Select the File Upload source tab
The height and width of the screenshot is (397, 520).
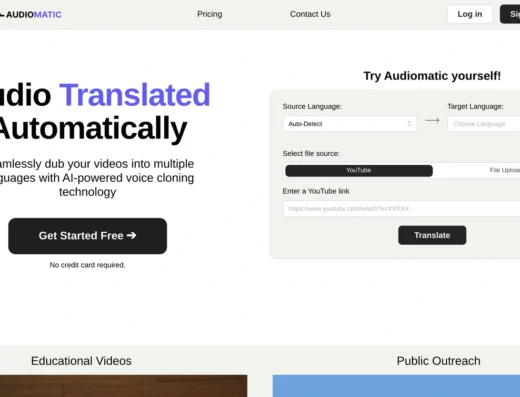(505, 170)
